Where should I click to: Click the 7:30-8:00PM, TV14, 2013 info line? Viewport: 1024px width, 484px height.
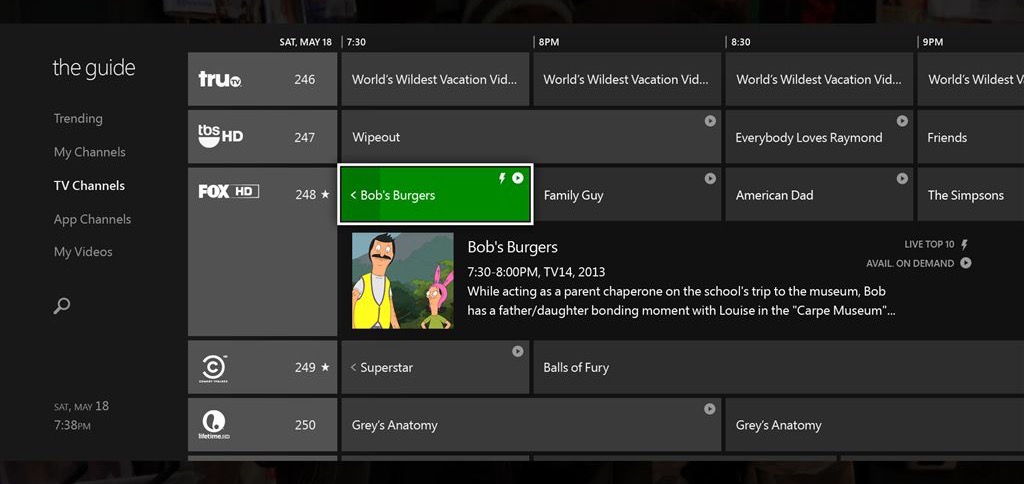536,271
